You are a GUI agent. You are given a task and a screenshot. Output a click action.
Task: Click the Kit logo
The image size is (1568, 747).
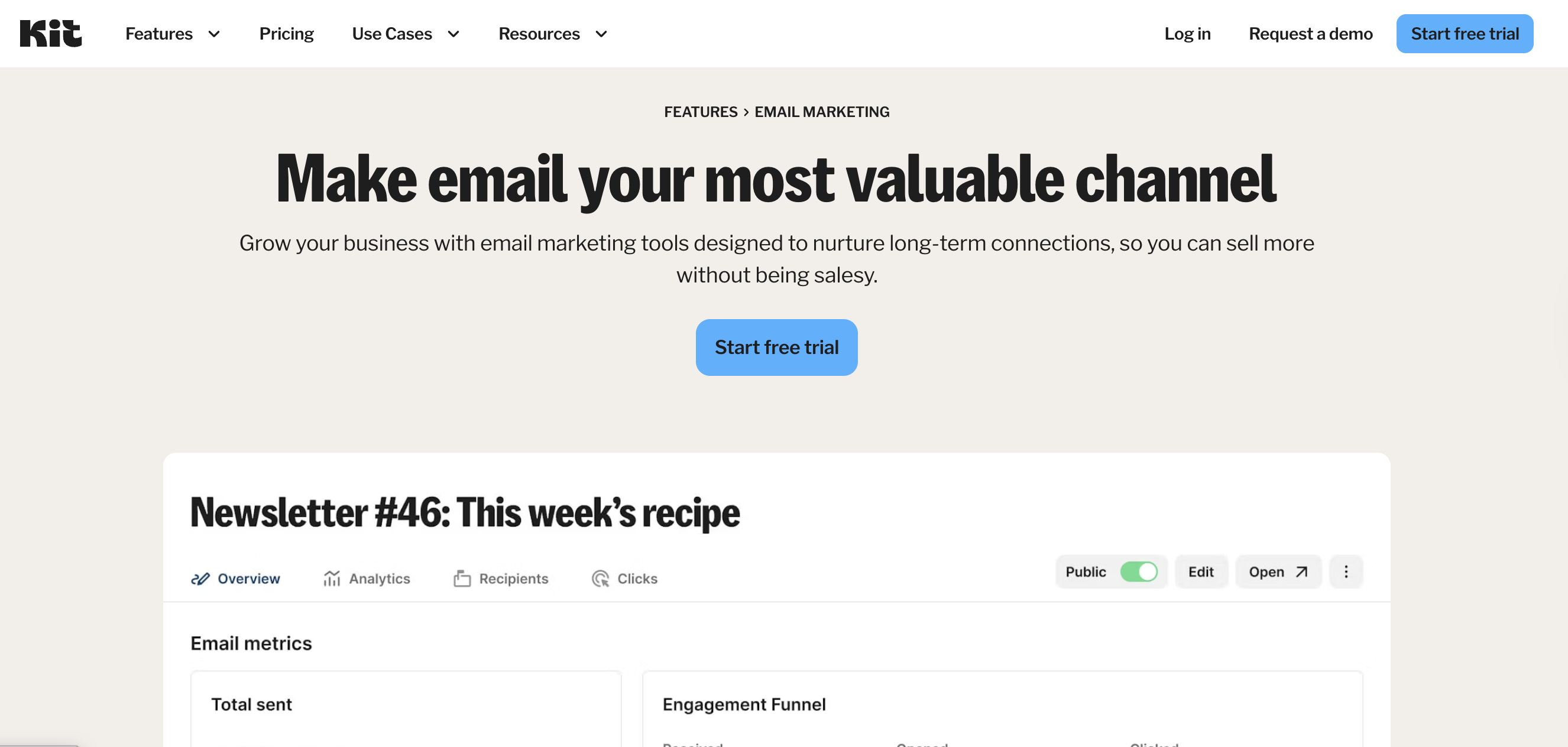(50, 34)
